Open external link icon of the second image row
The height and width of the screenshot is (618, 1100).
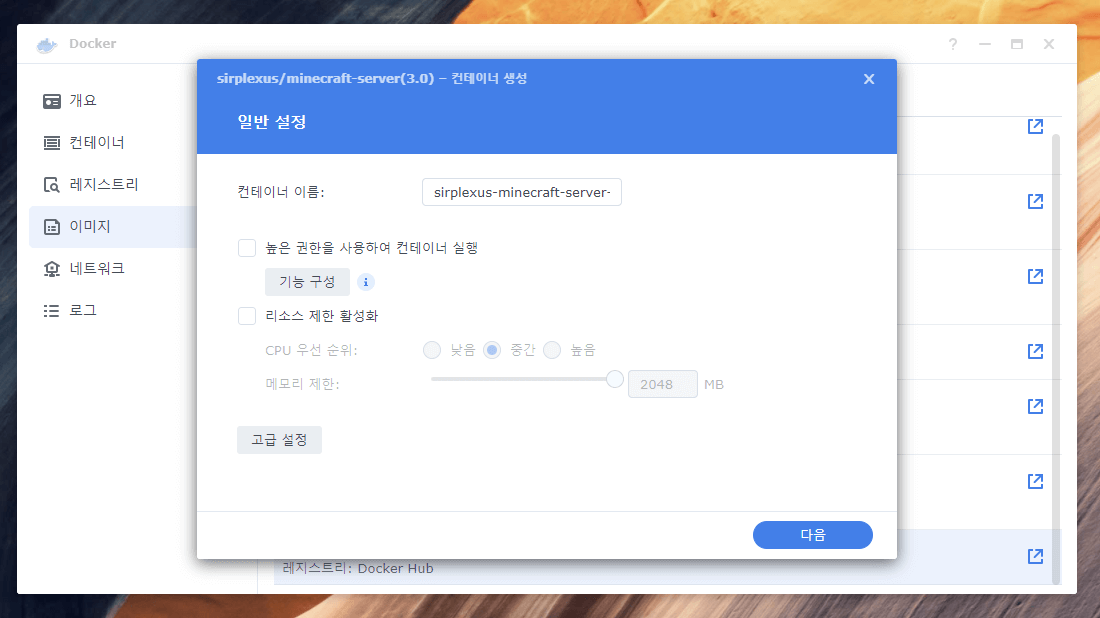point(1035,201)
